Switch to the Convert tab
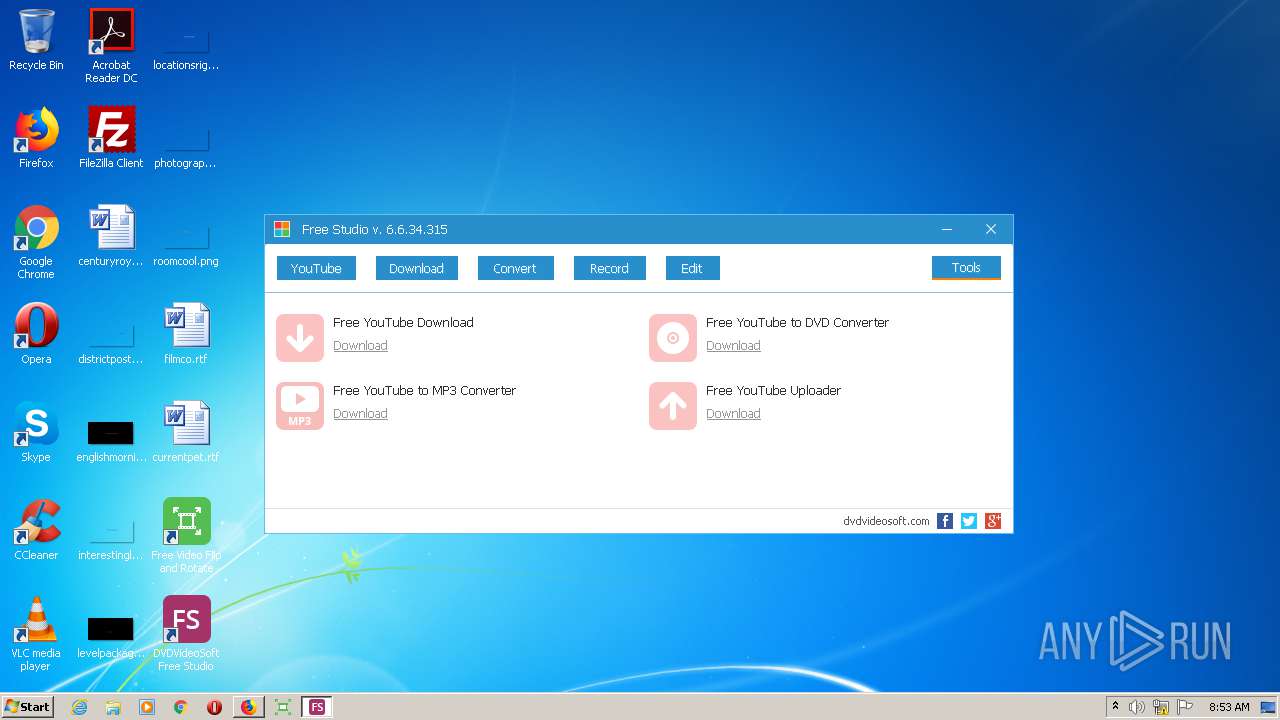 point(515,268)
